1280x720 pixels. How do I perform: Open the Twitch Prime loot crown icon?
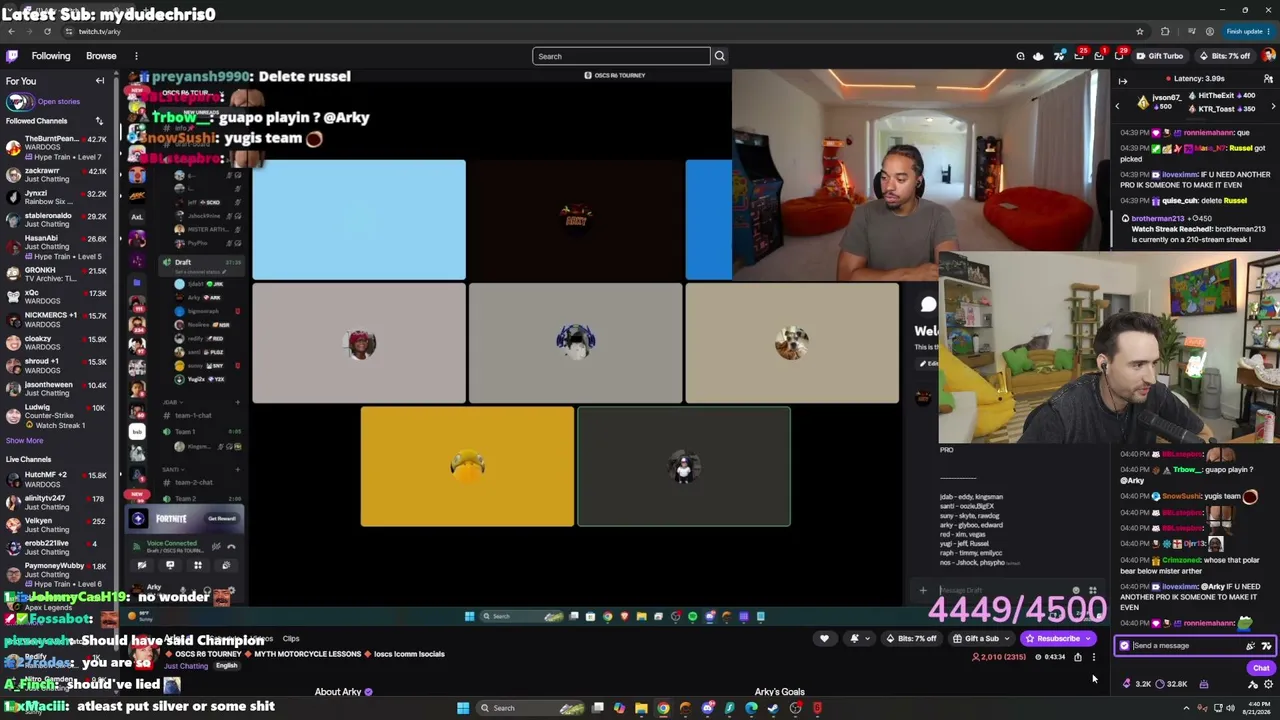(x=1038, y=56)
